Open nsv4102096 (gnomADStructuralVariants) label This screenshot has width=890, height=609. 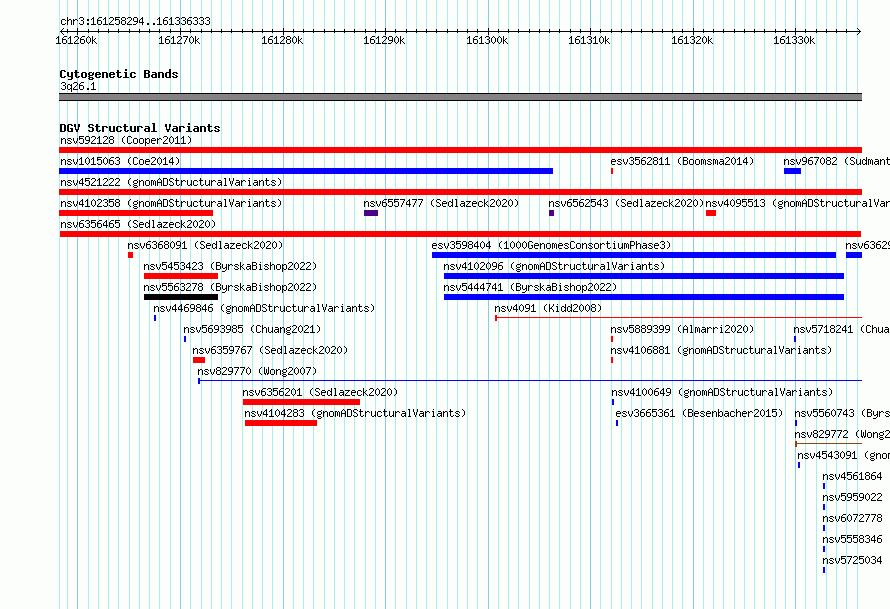[554, 266]
